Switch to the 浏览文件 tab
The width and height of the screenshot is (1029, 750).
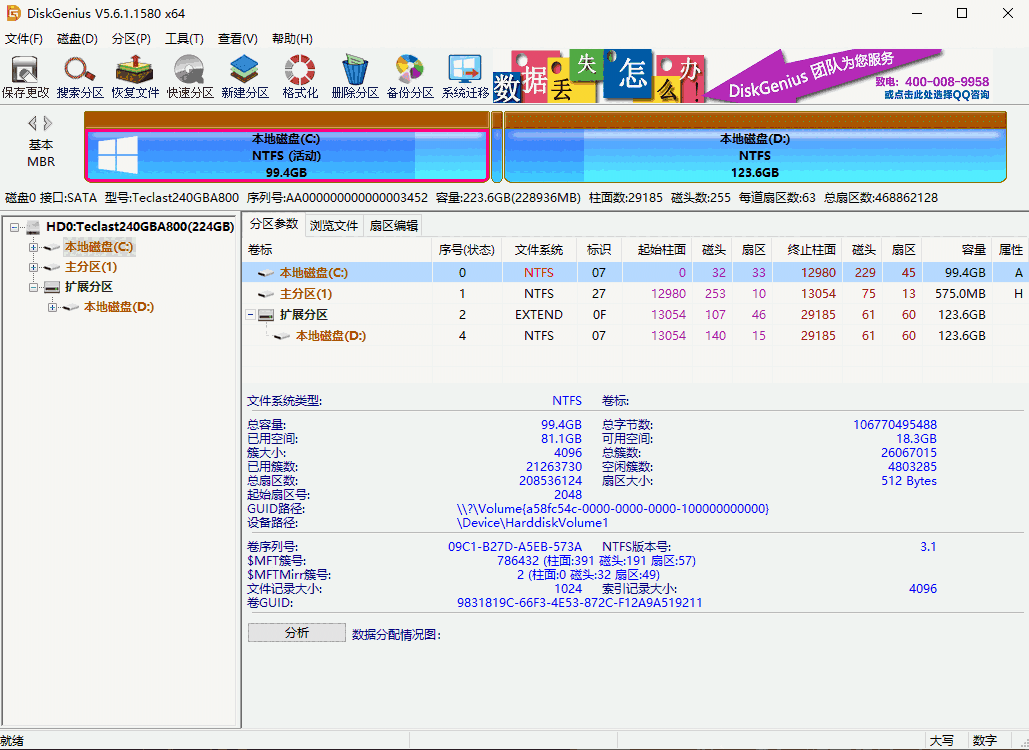pyautogui.click(x=333, y=225)
